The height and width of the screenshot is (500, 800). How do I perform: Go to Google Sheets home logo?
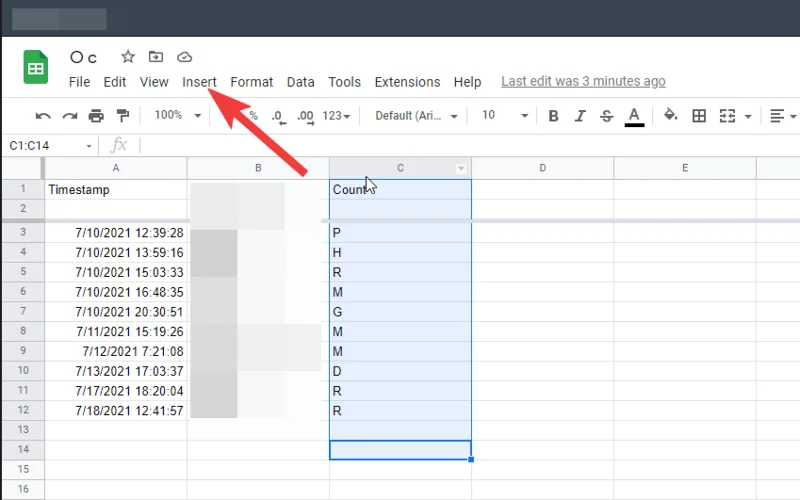(36, 68)
